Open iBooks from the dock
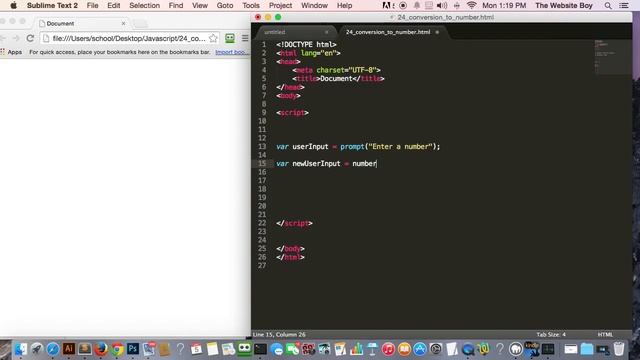This screenshot has height=360, width=640. (404, 349)
